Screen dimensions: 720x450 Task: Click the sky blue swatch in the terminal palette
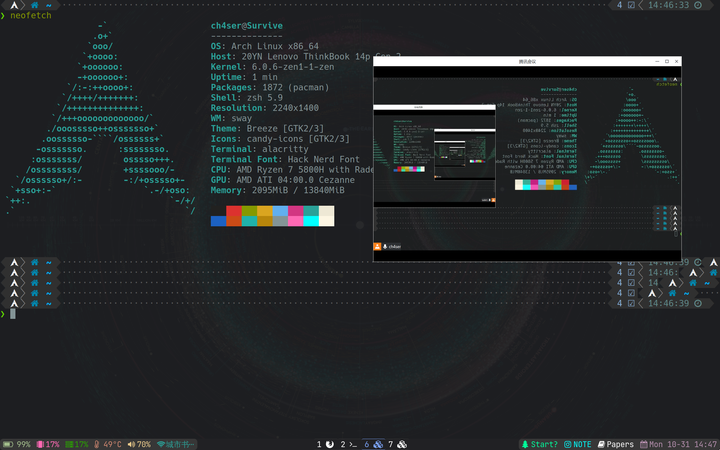click(280, 211)
